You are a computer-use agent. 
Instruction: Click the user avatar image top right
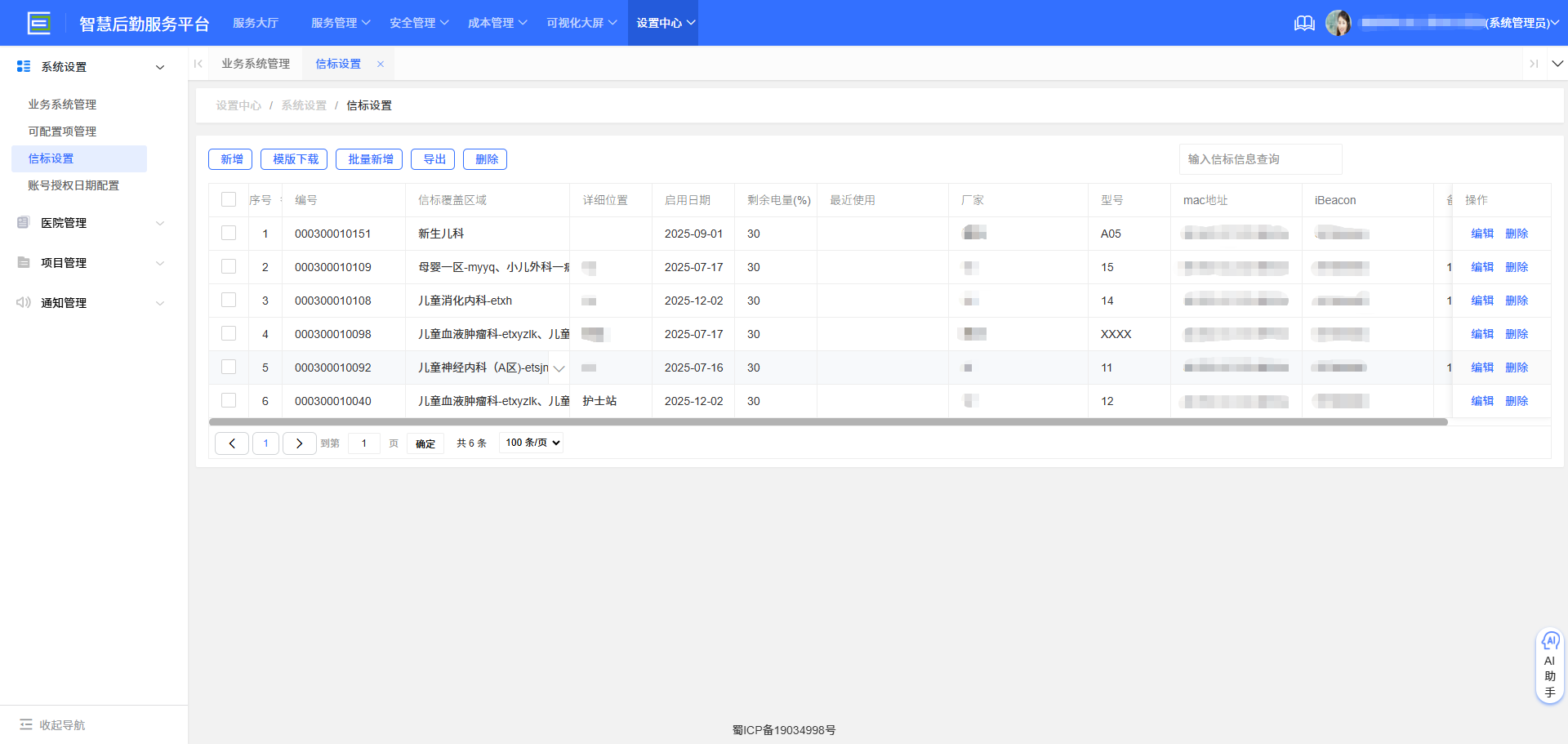pos(1339,22)
